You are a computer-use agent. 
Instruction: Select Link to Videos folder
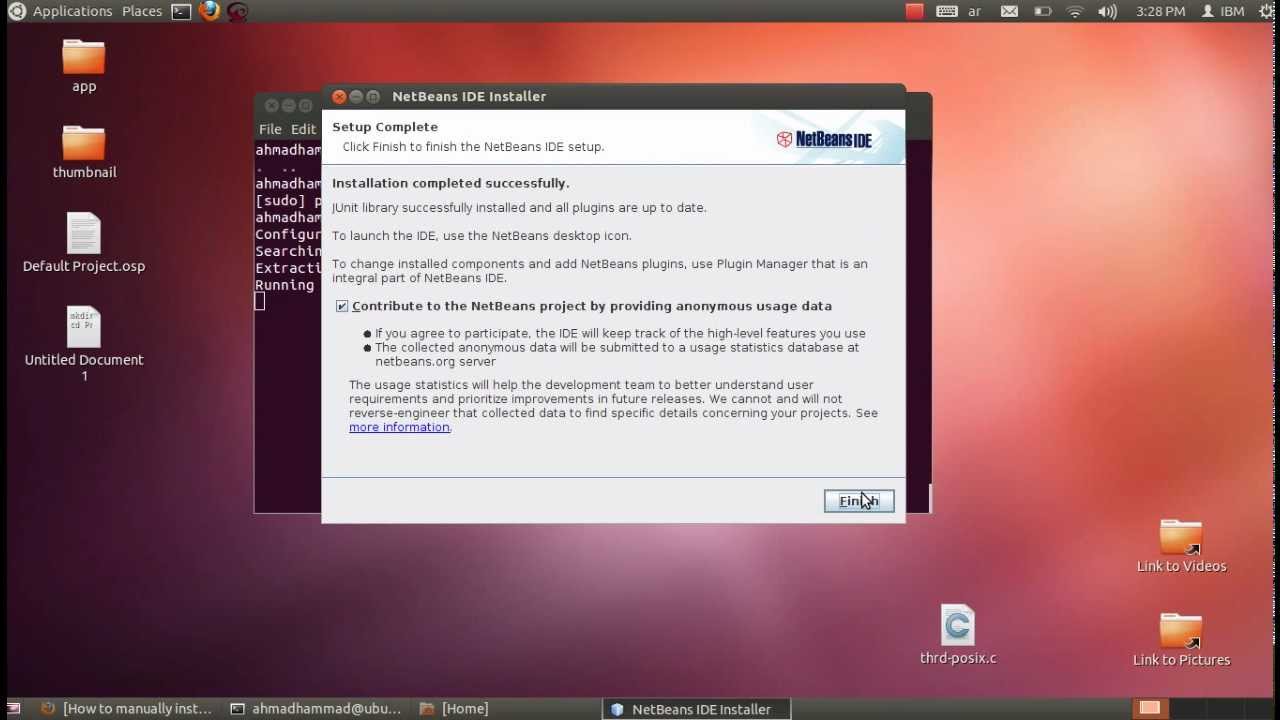(x=1181, y=546)
